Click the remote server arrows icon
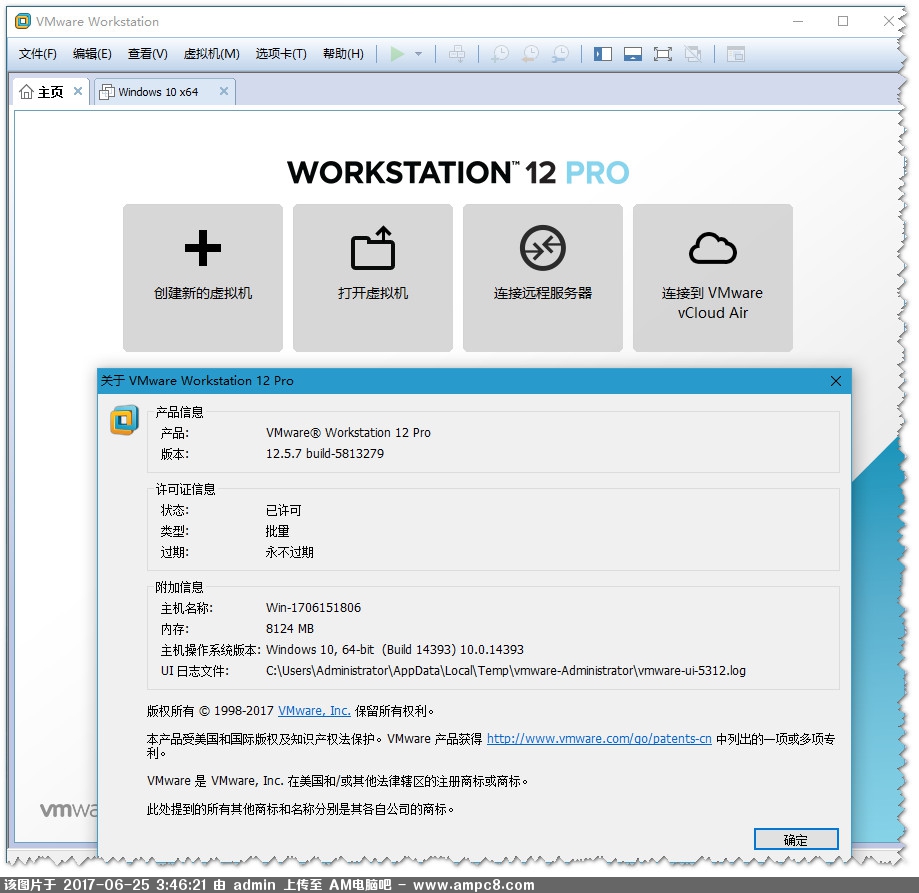This screenshot has height=893, width=919. (543, 248)
